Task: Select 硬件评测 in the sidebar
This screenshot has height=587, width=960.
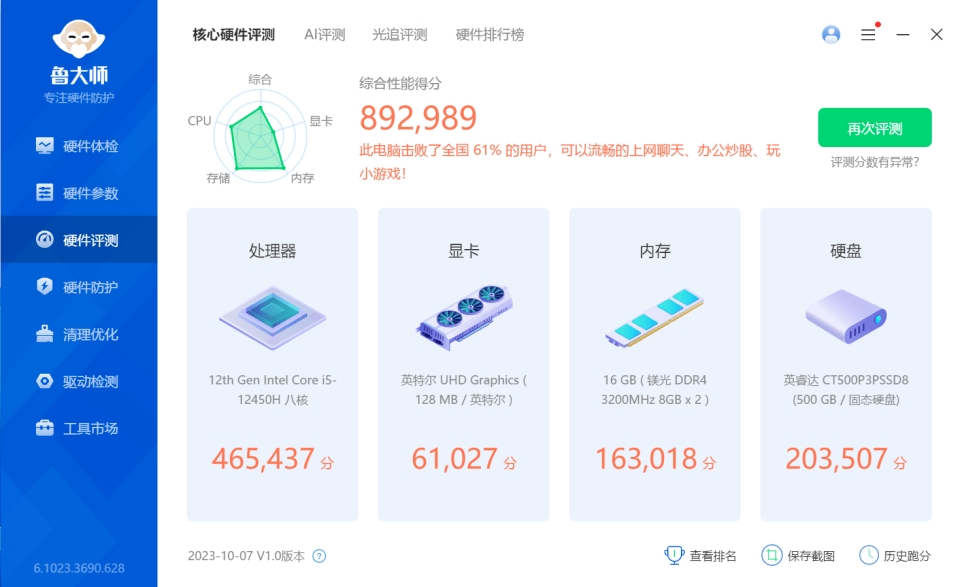Action: [x=79, y=239]
